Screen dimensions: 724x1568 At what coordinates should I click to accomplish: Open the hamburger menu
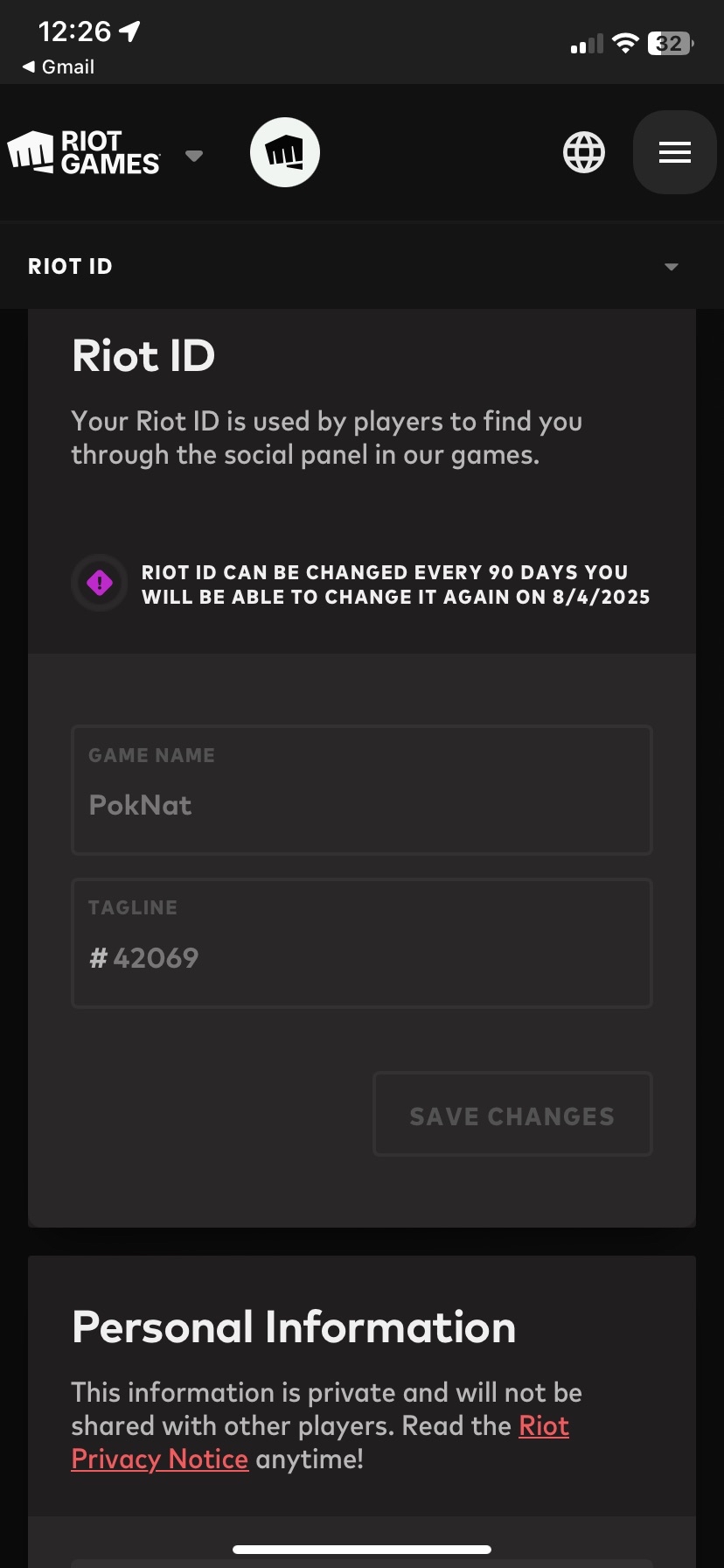coord(674,152)
